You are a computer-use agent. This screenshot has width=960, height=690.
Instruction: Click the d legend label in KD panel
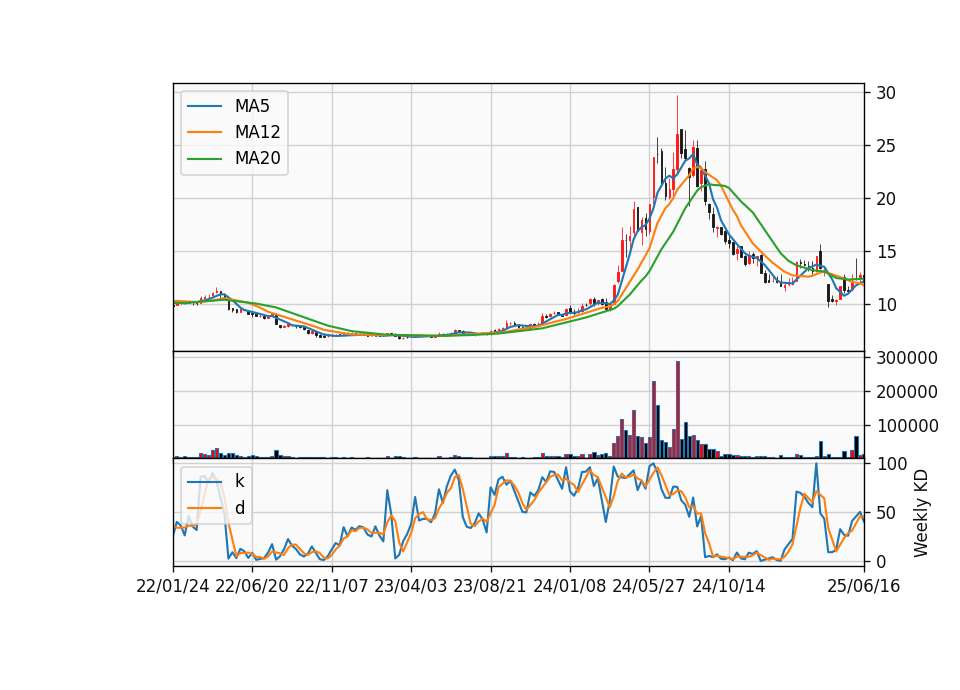[x=240, y=508]
